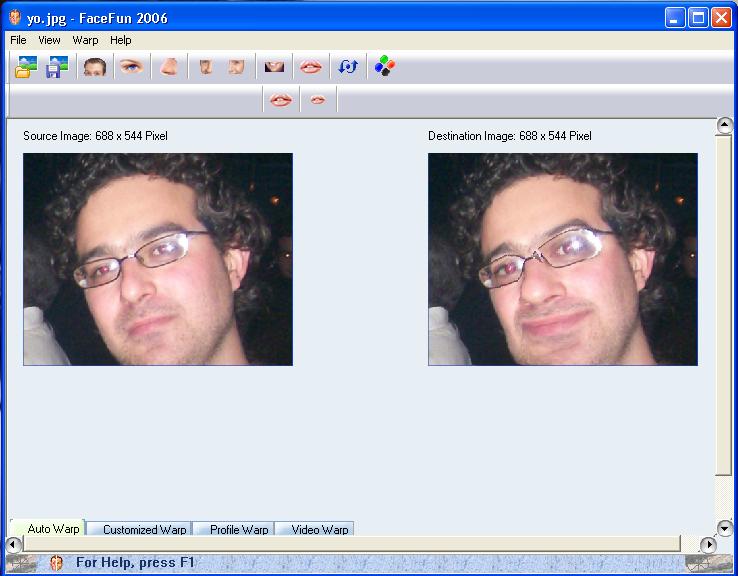The width and height of the screenshot is (738, 576).
Task: Click the 'For Help, press F1' status text
Action: click(x=135, y=562)
